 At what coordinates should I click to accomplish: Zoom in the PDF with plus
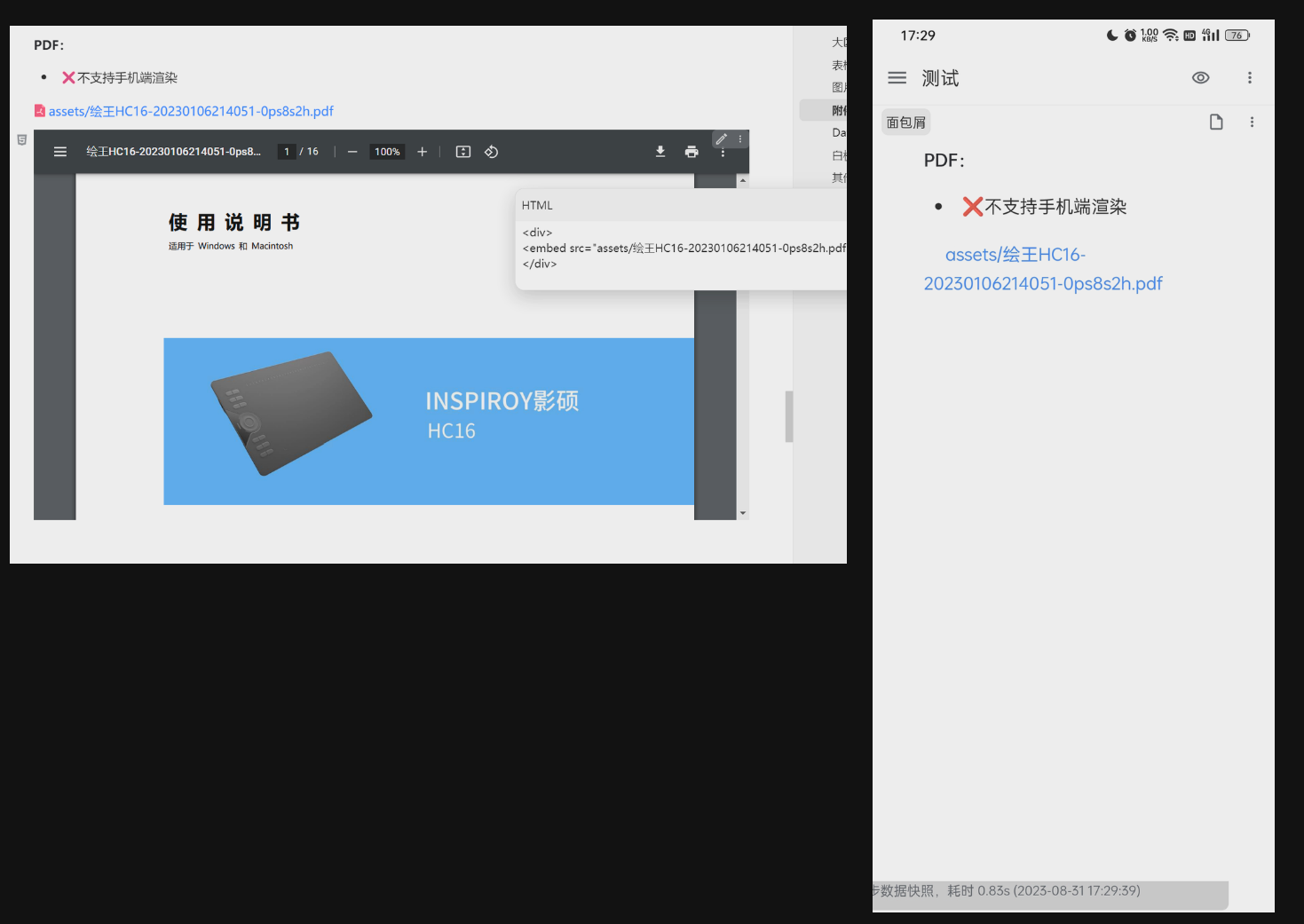tap(423, 152)
